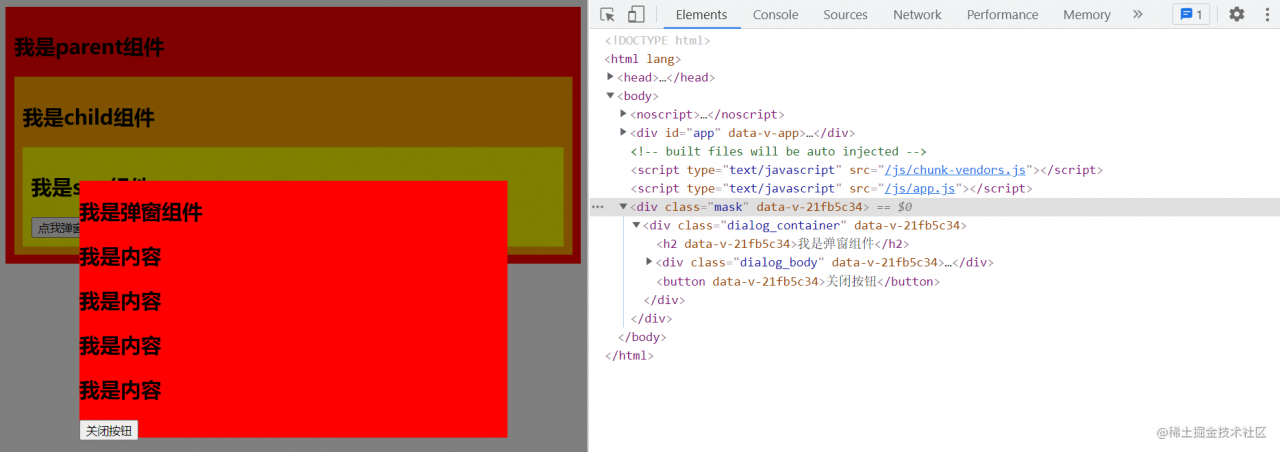Image resolution: width=1280 pixels, height=452 pixels.
Task: Open the Network tab
Action: click(917, 14)
